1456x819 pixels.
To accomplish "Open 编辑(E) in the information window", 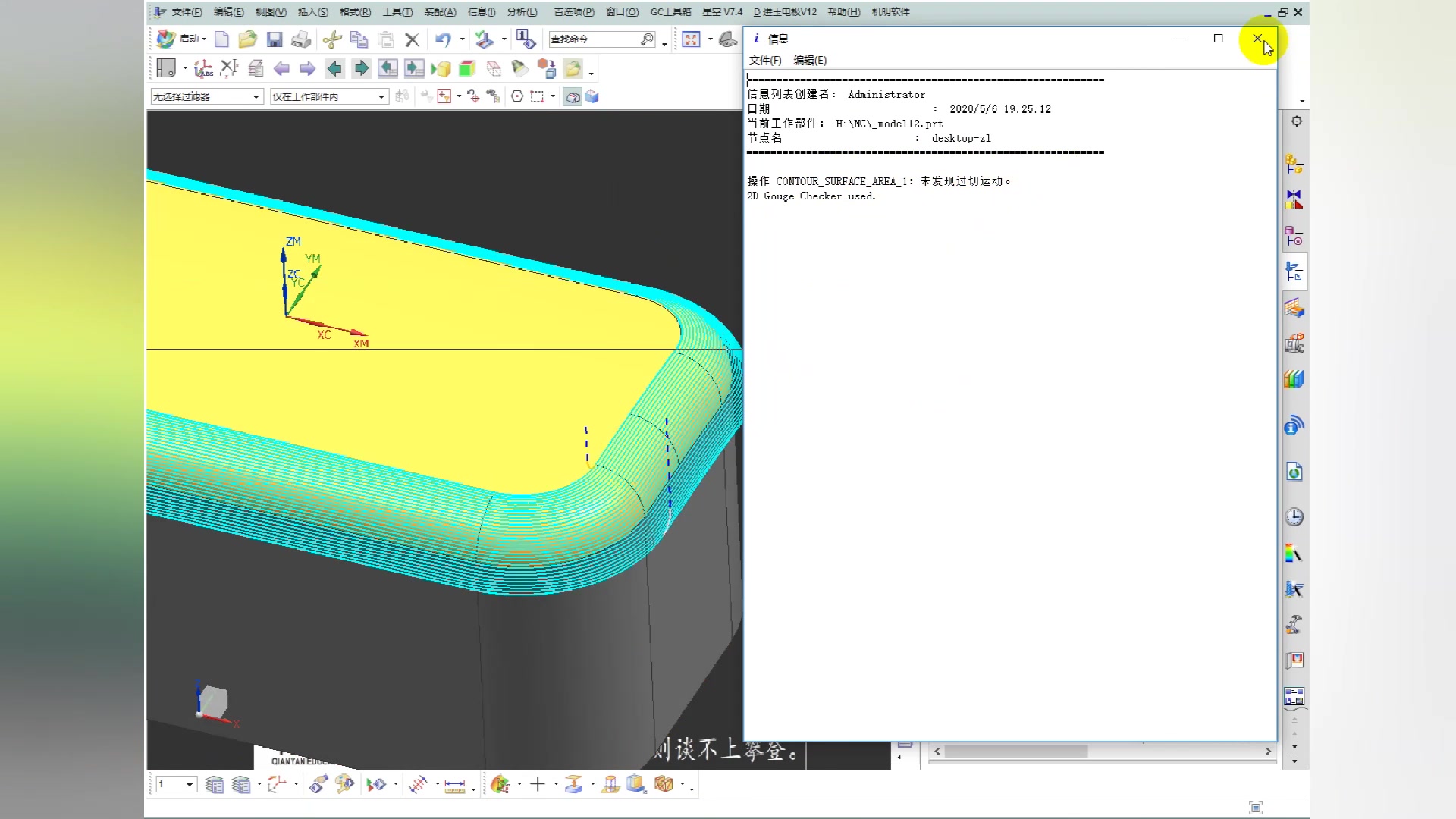I will (809, 61).
